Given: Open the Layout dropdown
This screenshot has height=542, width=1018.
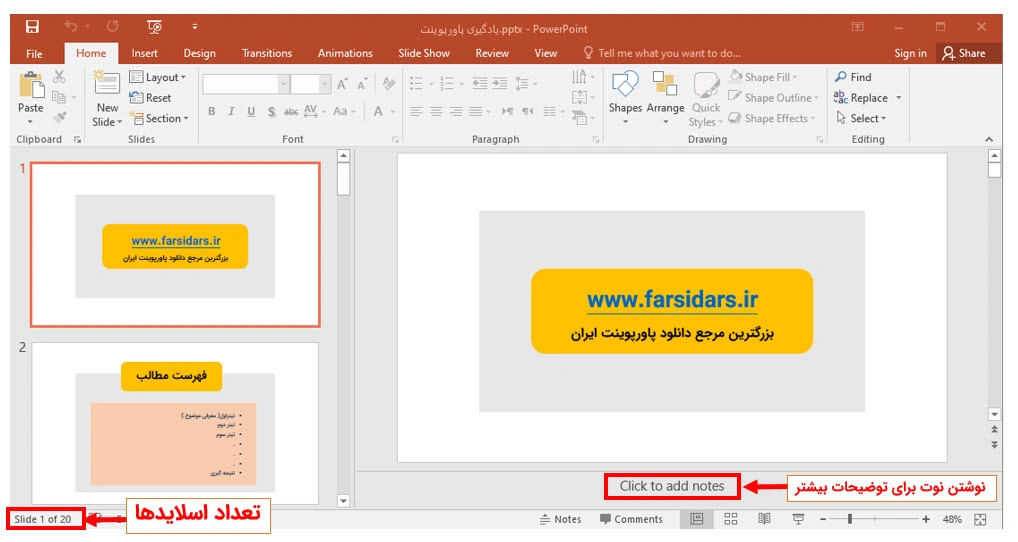Looking at the screenshot, I should tap(158, 77).
